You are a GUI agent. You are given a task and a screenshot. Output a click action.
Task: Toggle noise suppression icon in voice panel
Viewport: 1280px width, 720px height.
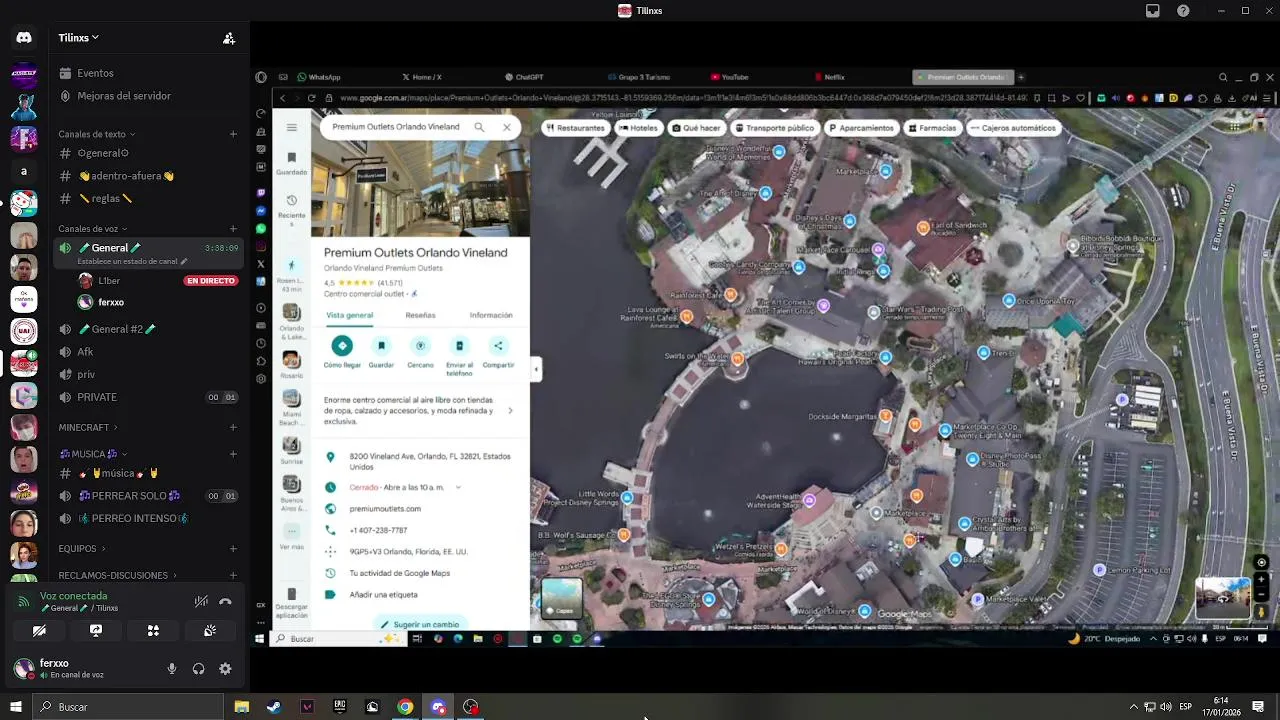(201, 601)
